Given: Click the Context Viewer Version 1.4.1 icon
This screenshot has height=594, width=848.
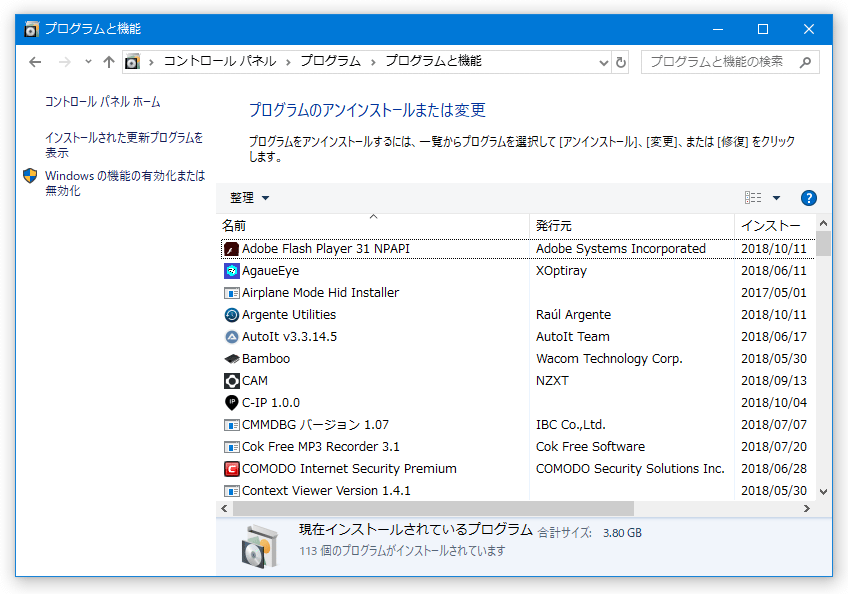Looking at the screenshot, I should (x=231, y=491).
